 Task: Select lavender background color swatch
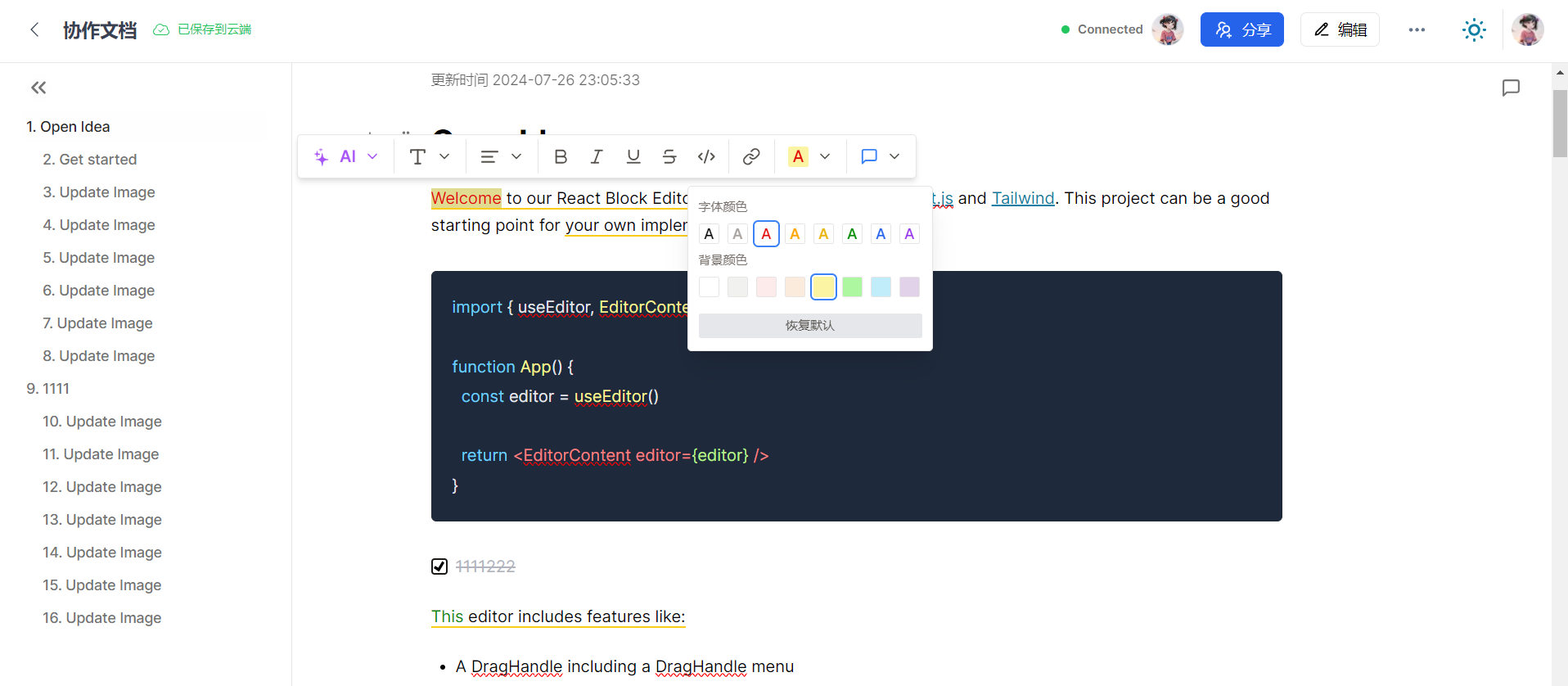pyautogui.click(x=909, y=287)
